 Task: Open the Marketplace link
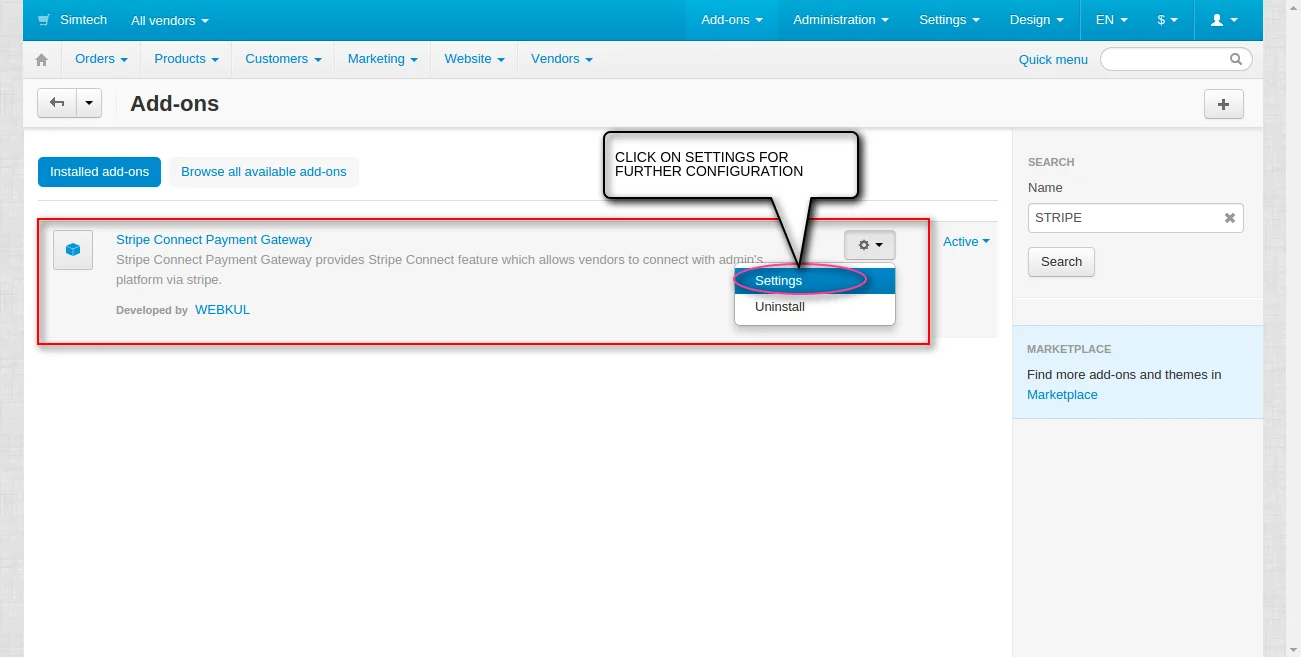pos(1062,395)
